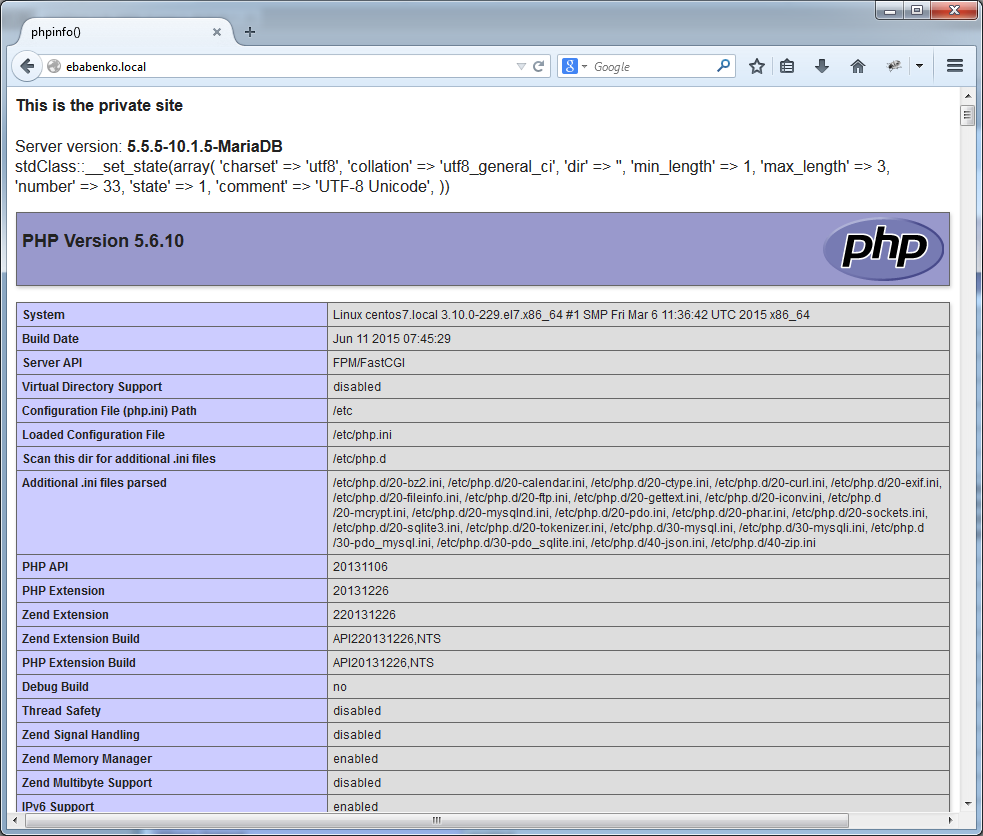Click the PHP logo image

883,249
